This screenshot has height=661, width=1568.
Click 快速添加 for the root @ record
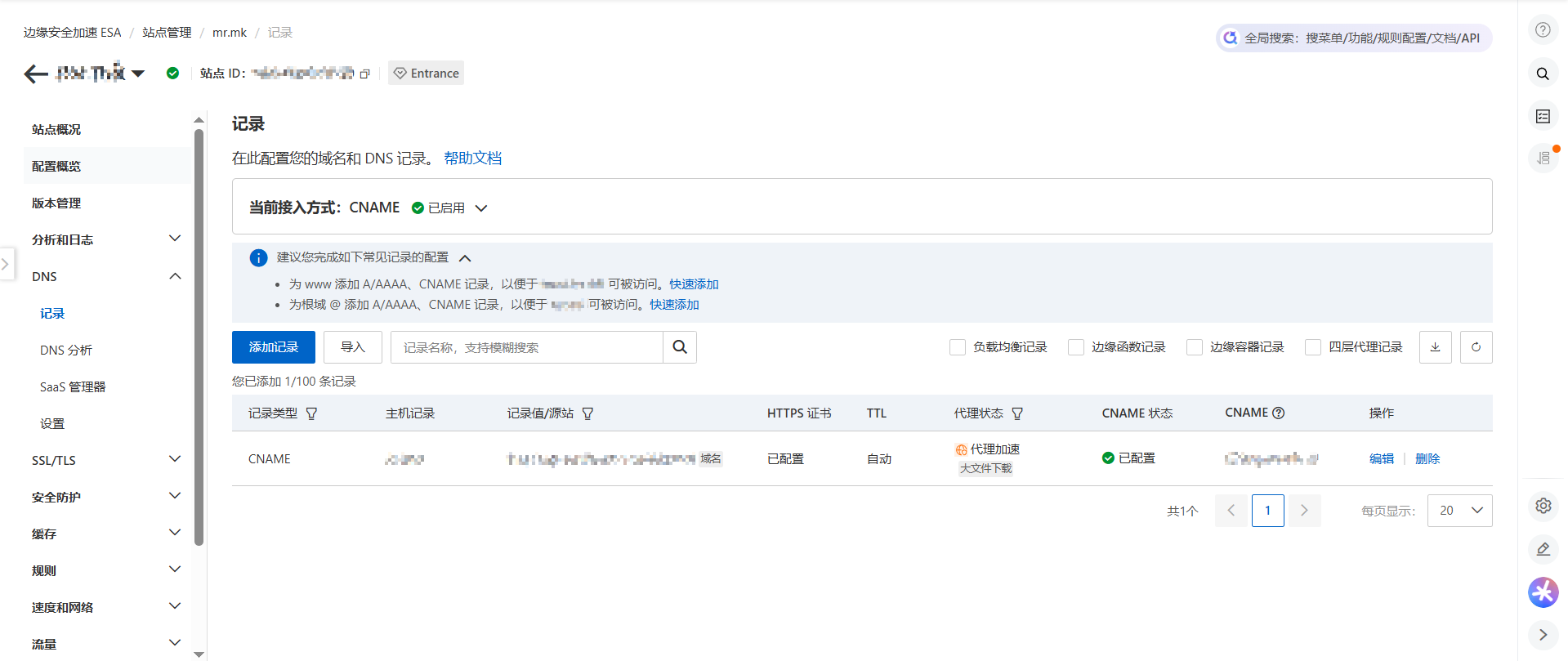674,304
